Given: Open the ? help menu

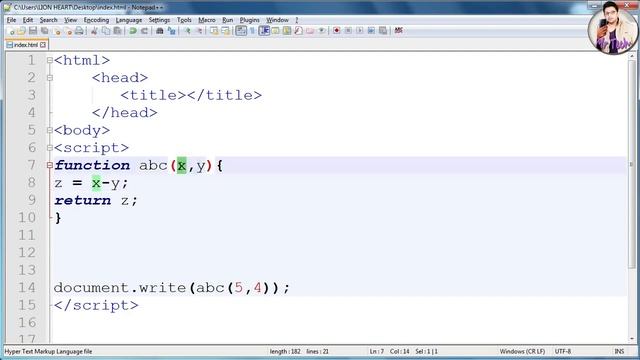Looking at the screenshot, I should click(x=297, y=20).
